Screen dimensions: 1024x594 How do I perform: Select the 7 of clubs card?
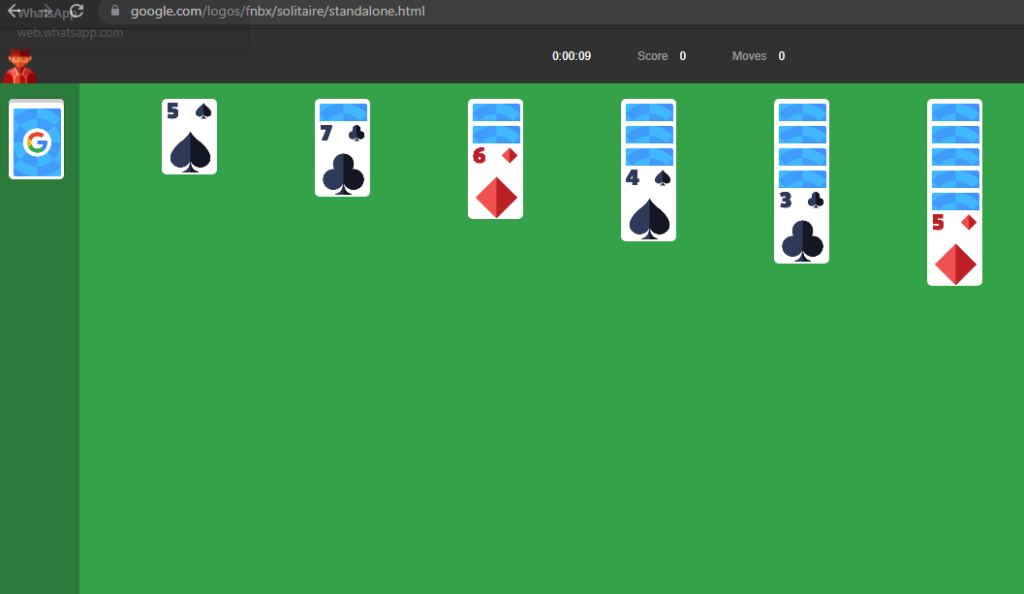342,159
